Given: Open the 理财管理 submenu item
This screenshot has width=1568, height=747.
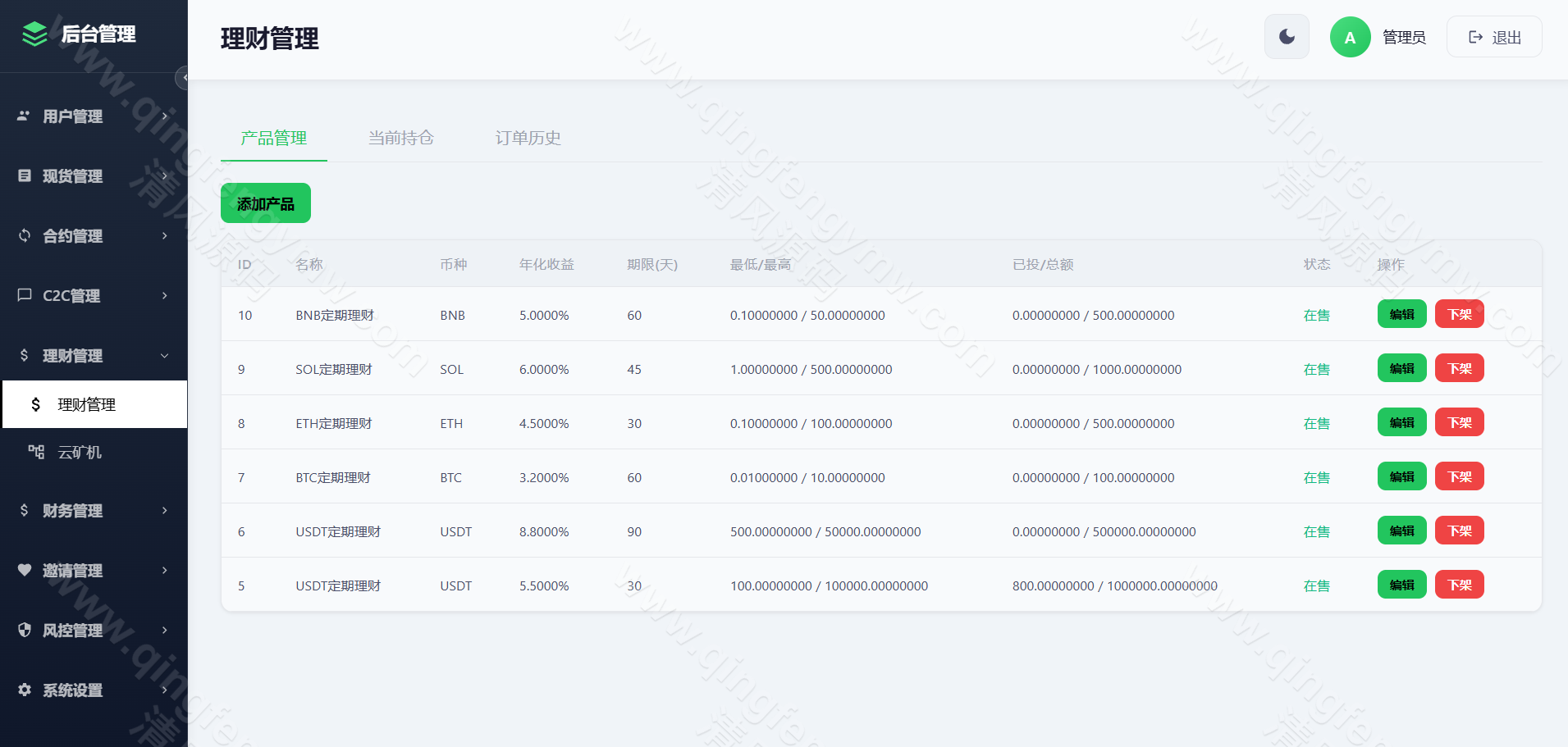Looking at the screenshot, I should pyautogui.click(x=94, y=404).
